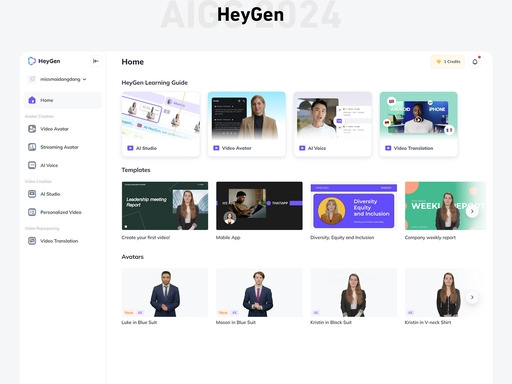Click the video icon beside Video Avatar guide label

(216, 148)
